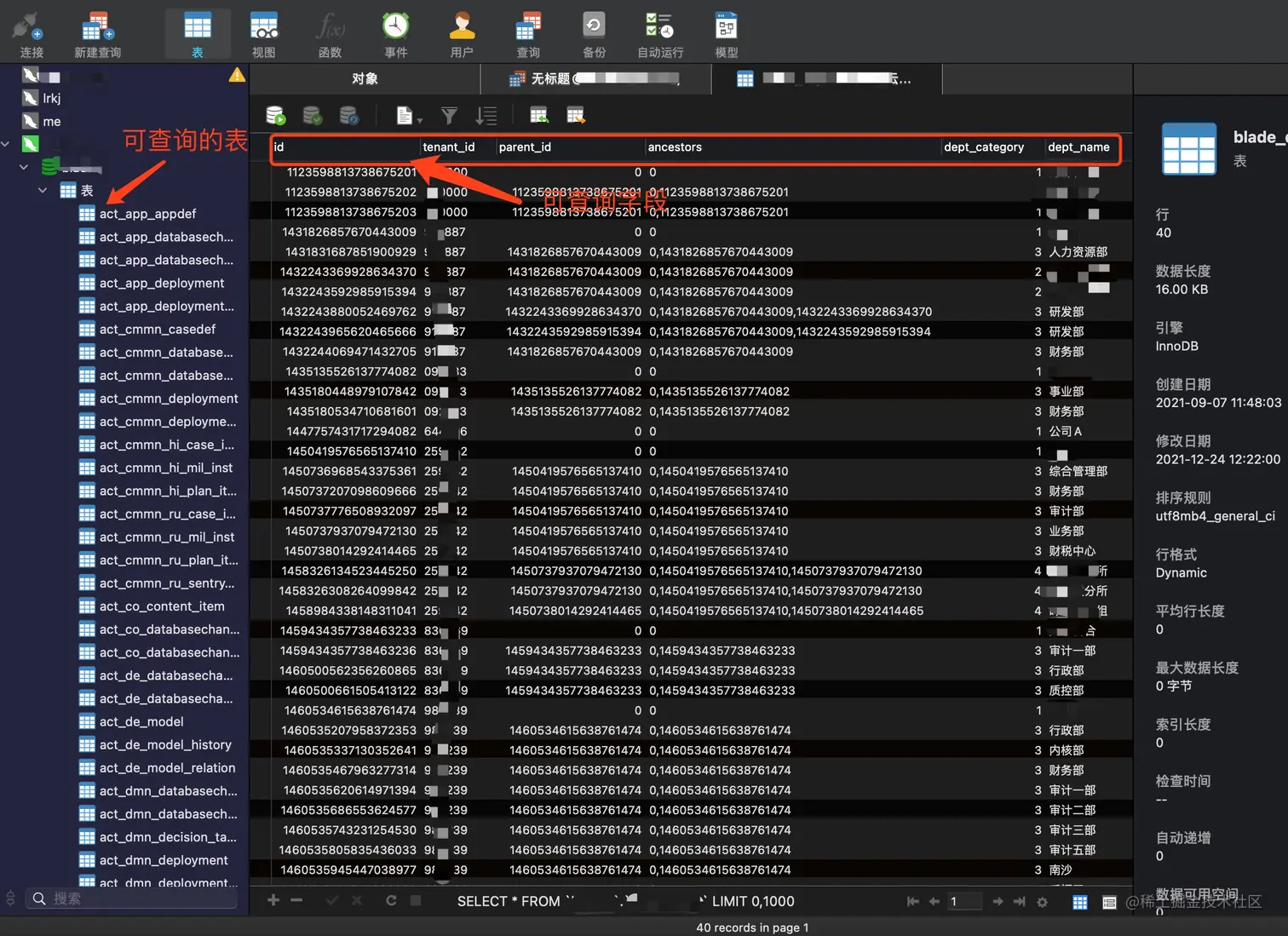Go to the first page of records
Image resolution: width=1288 pixels, height=936 pixels.
point(912,901)
